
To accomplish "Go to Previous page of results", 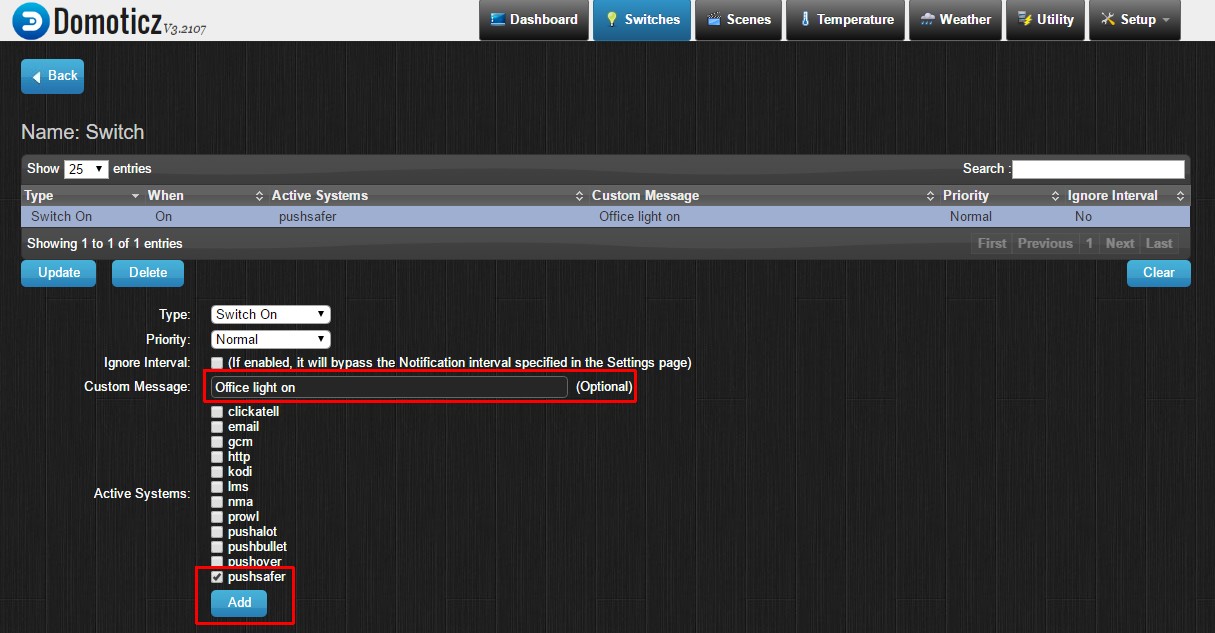I will [1045, 243].
